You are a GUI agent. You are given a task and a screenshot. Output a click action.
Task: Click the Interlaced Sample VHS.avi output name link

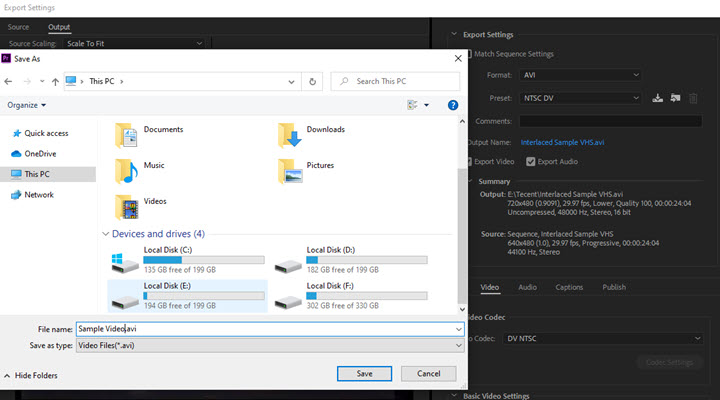(562, 142)
